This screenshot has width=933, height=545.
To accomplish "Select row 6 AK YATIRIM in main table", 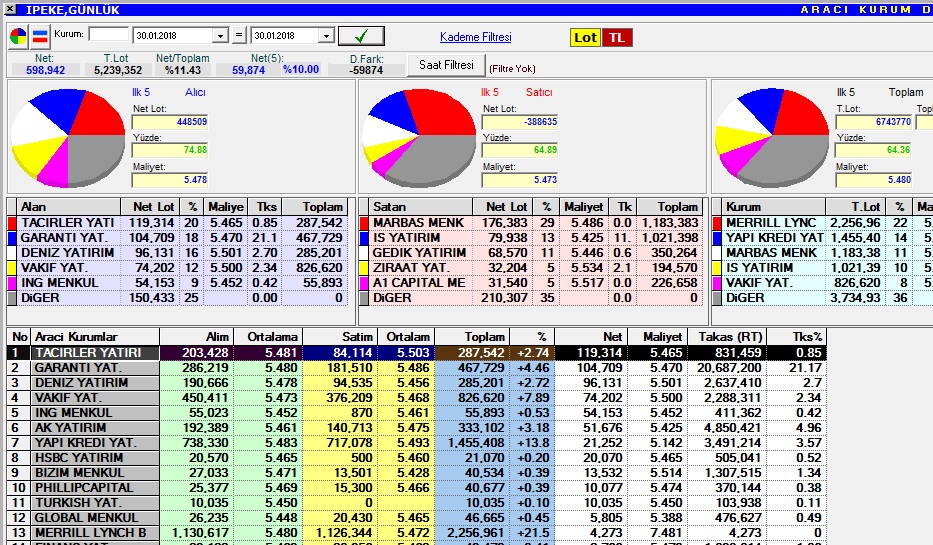I will click(417, 428).
